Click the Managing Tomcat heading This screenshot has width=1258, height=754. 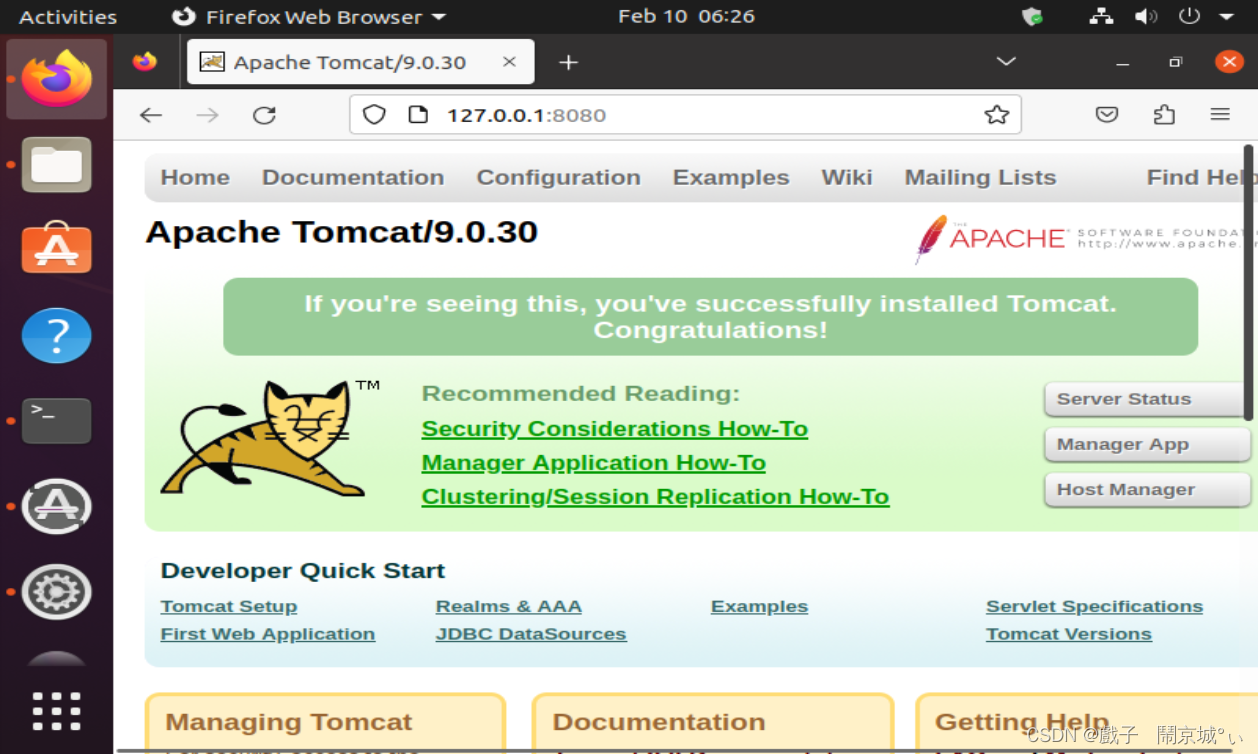(288, 722)
